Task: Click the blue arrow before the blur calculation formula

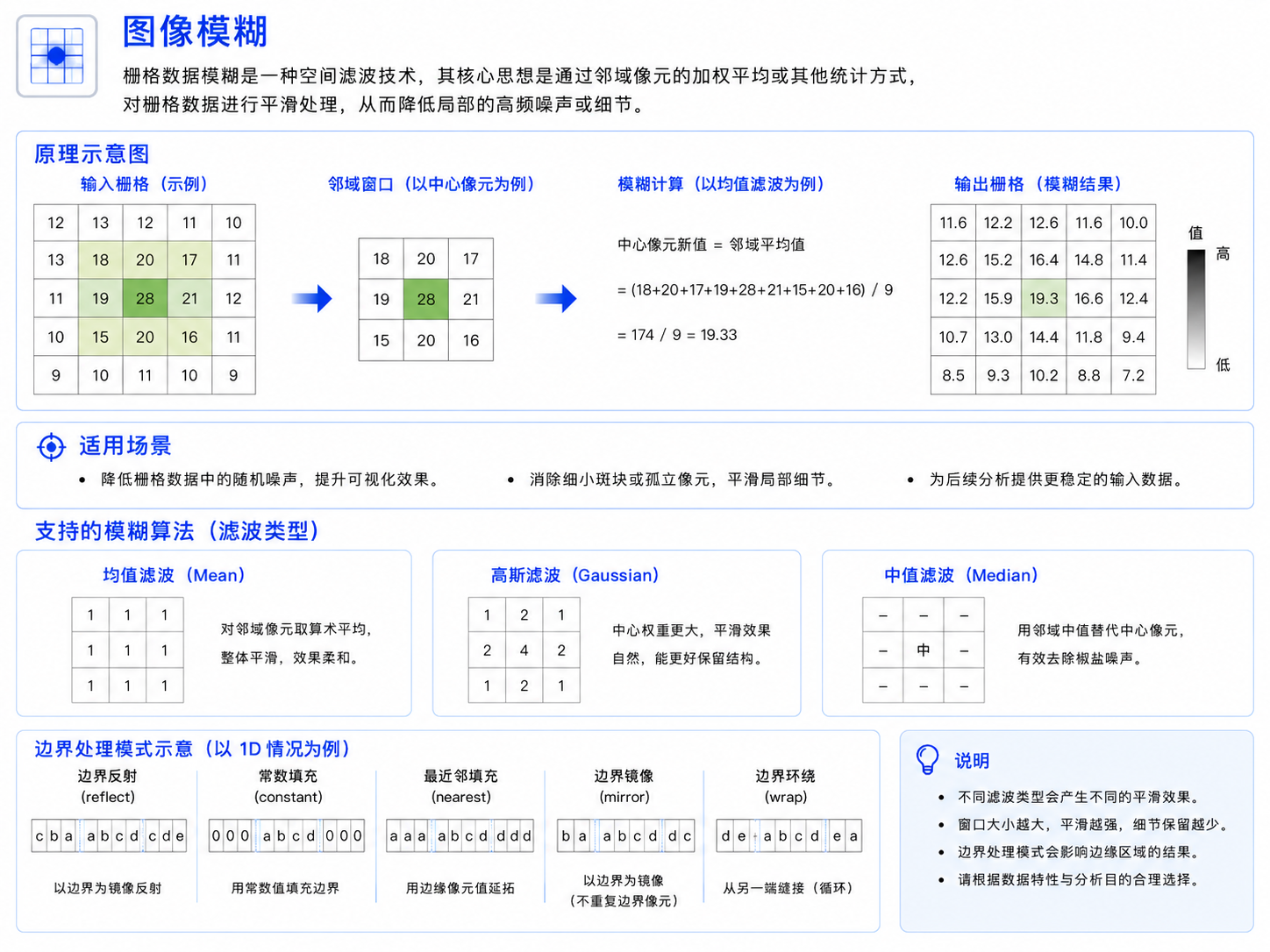Action: 556,299
